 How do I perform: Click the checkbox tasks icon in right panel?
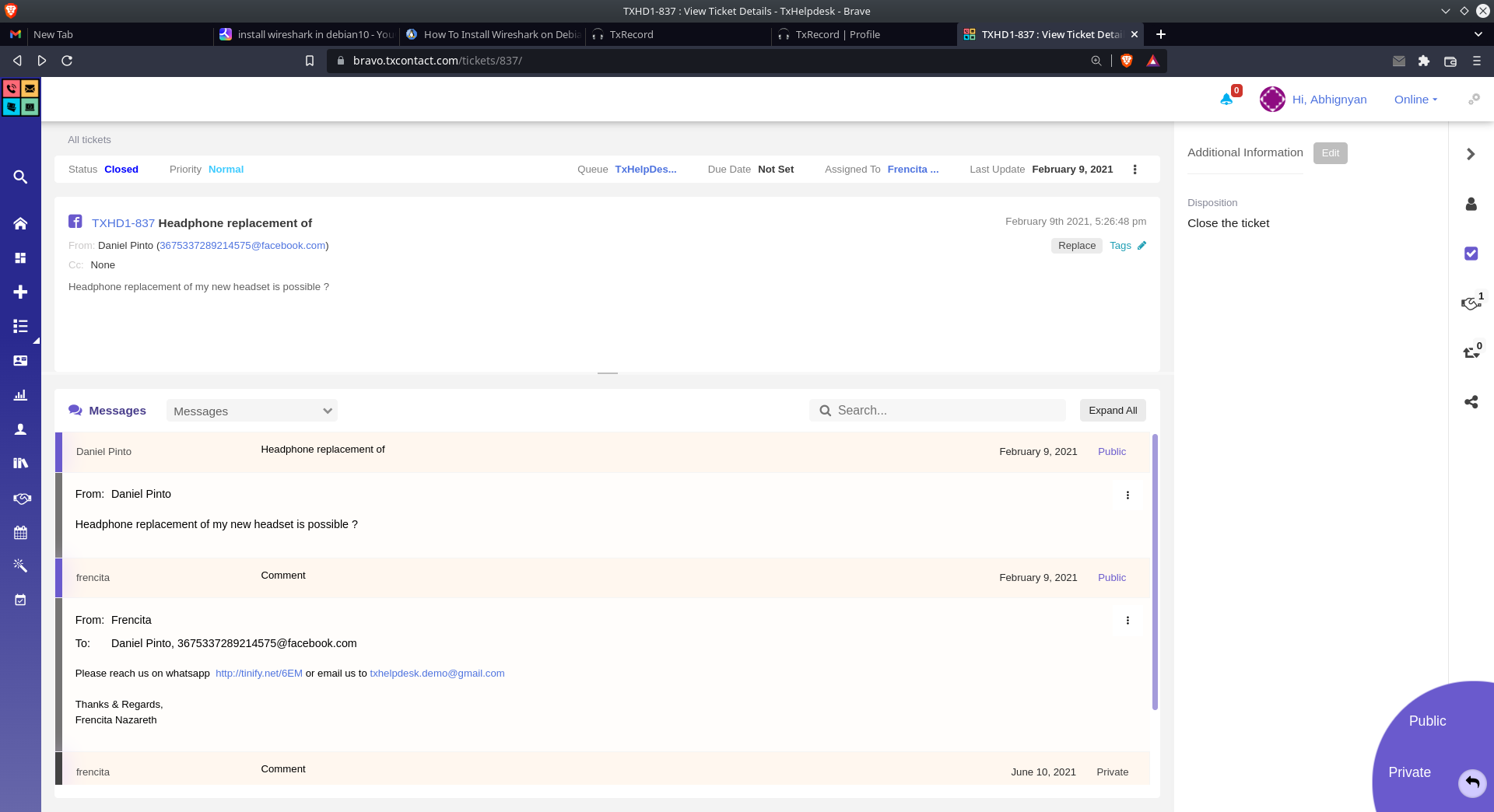[1471, 254]
